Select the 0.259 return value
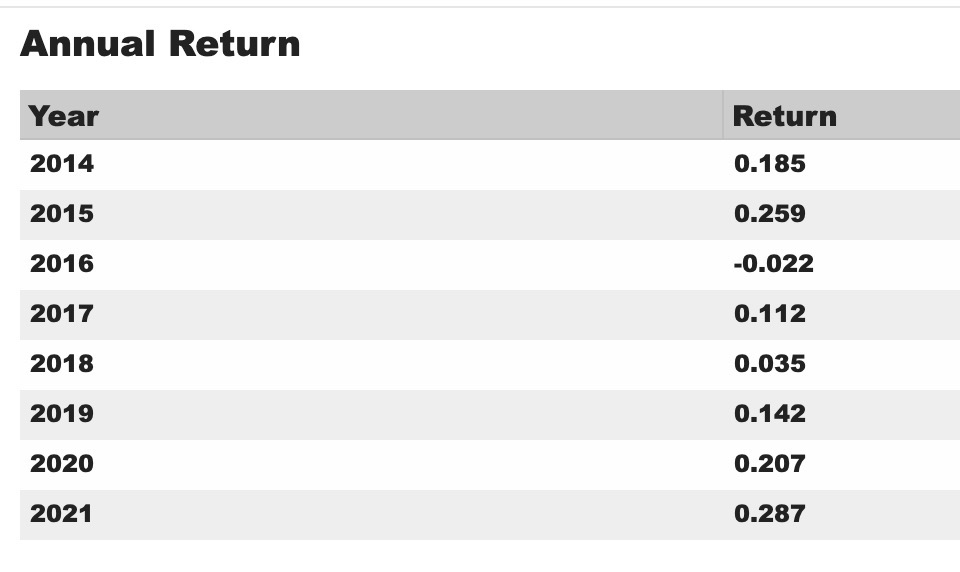Viewport: 960px width, 572px height. pos(769,214)
